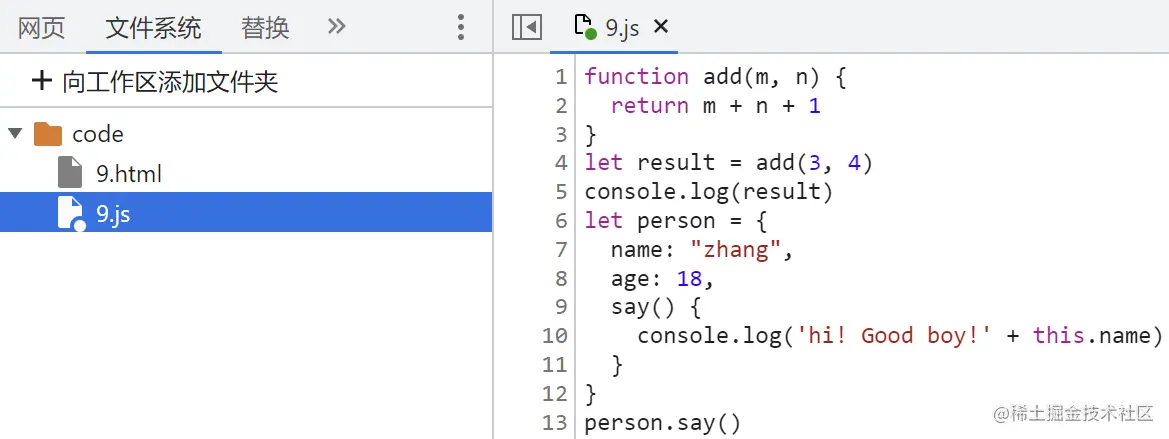
Task: Click line number 4 in gutter
Action: pyautogui.click(x=561, y=163)
